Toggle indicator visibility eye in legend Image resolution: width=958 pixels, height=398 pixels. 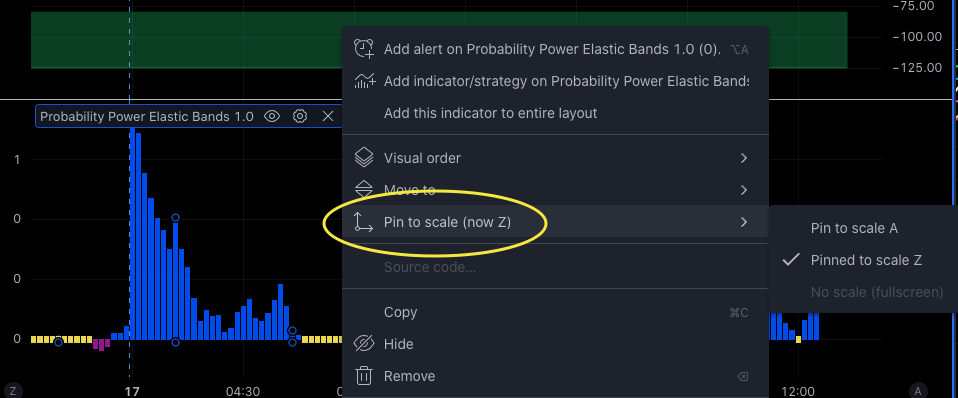272,116
